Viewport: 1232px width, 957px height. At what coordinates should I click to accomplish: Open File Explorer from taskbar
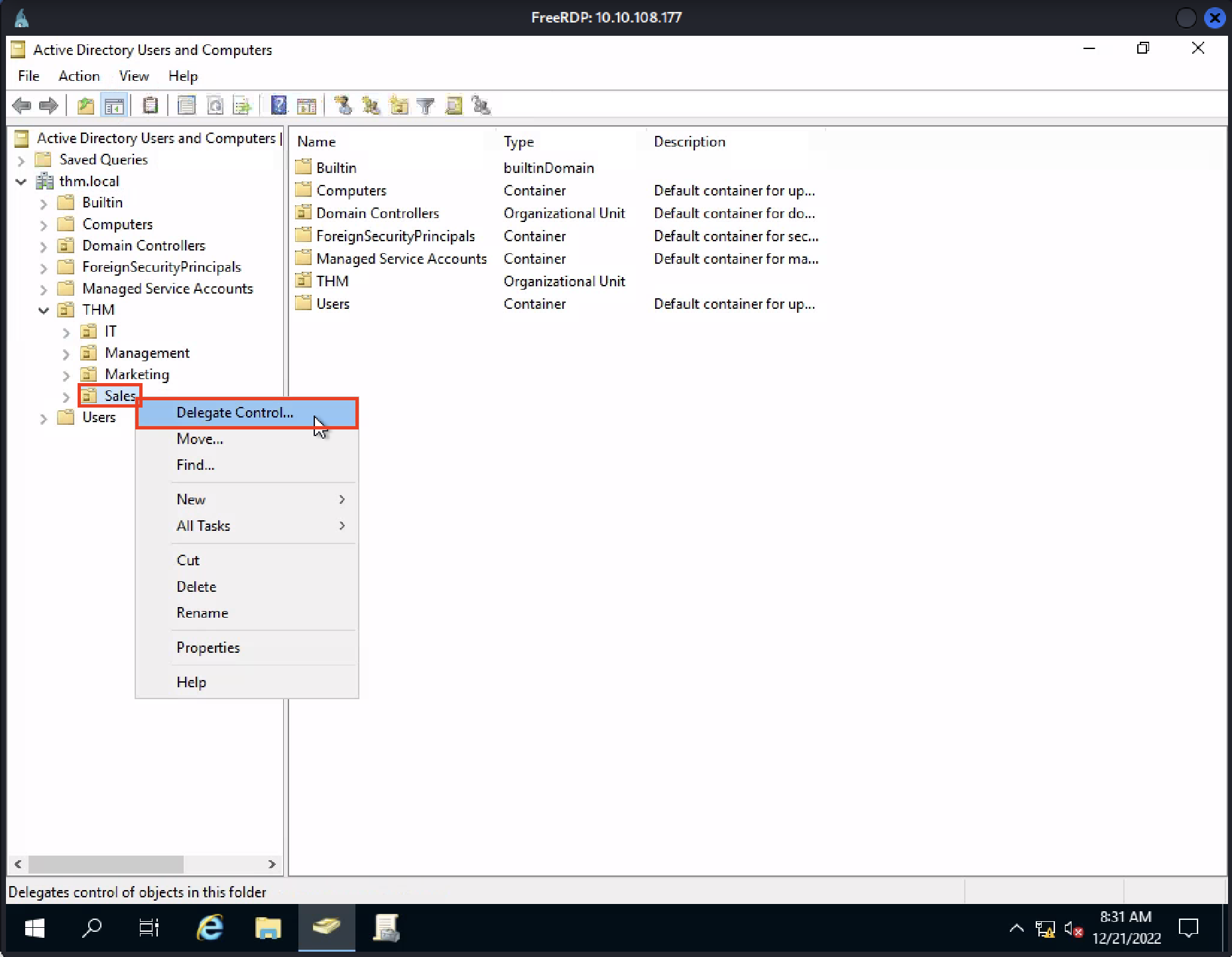pyautogui.click(x=268, y=928)
